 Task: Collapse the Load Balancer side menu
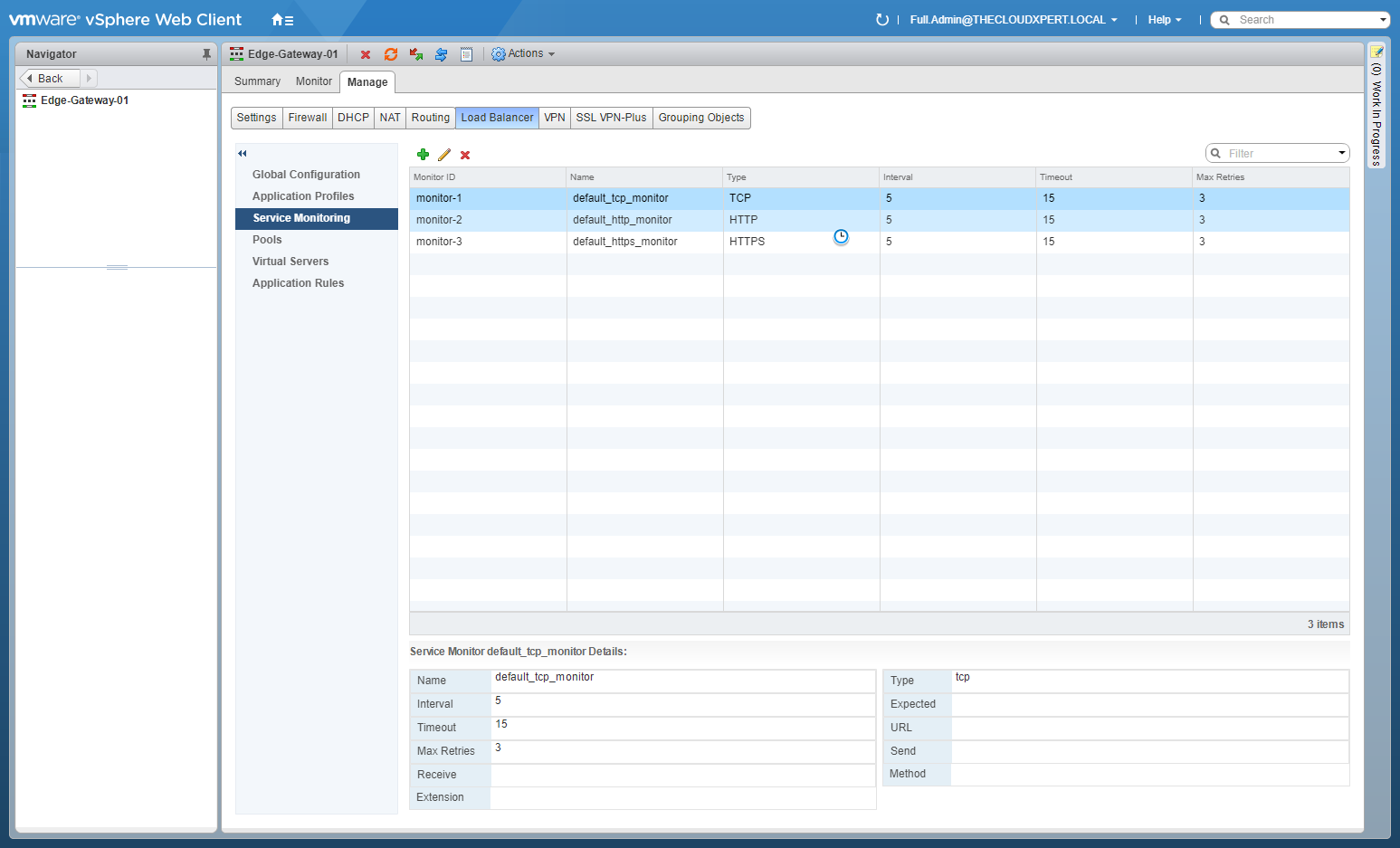tap(243, 153)
